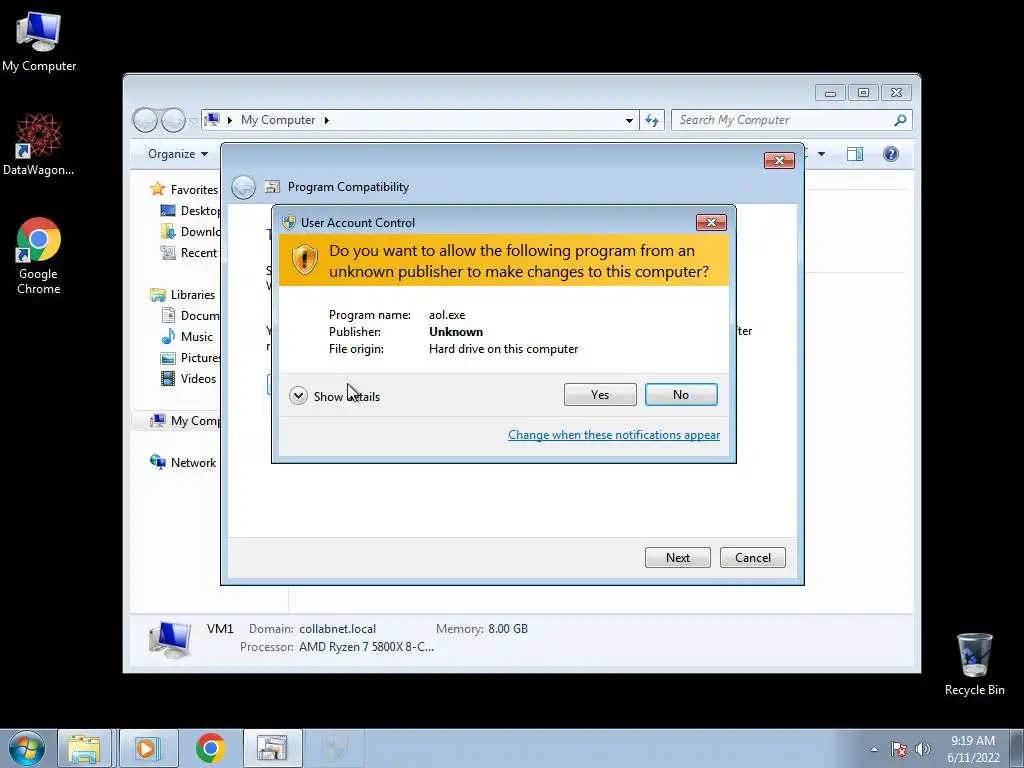Open Explorer help question mark icon
Screen dimensions: 1024x768
pyautogui.click(x=891, y=154)
